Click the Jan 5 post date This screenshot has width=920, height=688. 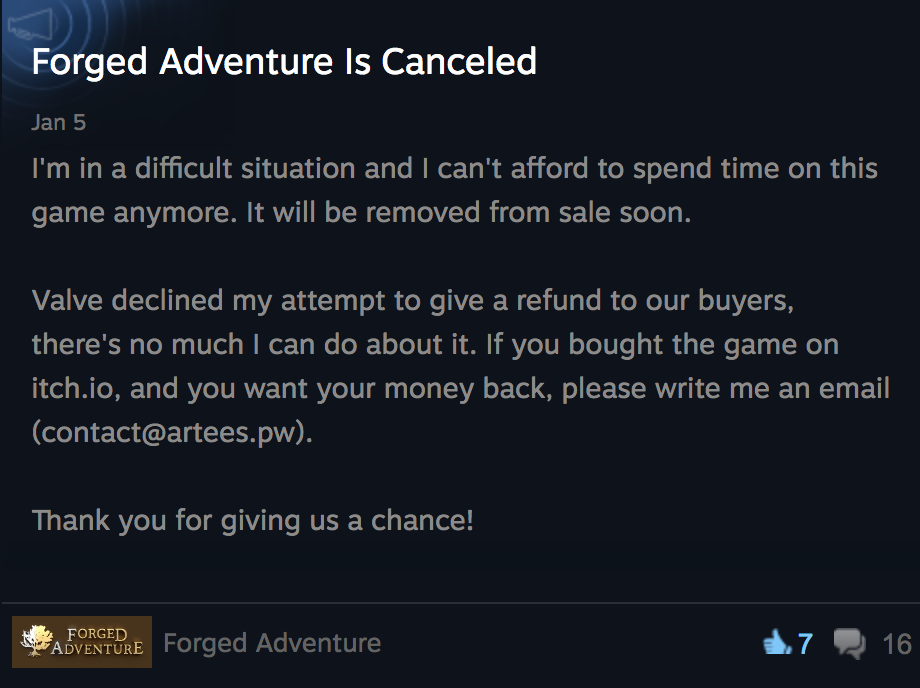(x=59, y=123)
